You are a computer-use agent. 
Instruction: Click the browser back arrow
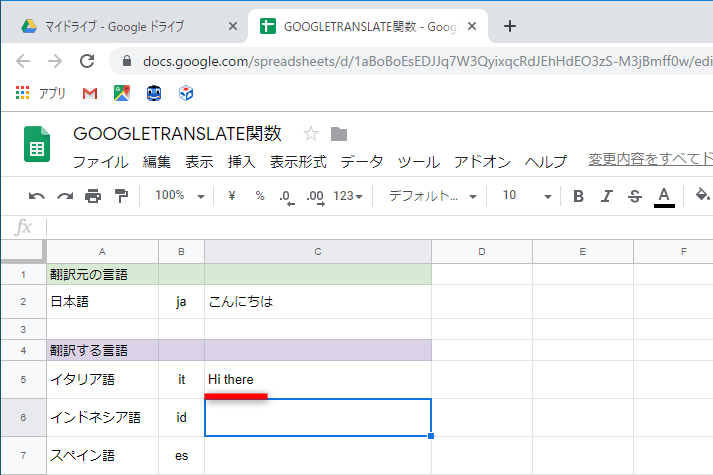tap(23, 61)
